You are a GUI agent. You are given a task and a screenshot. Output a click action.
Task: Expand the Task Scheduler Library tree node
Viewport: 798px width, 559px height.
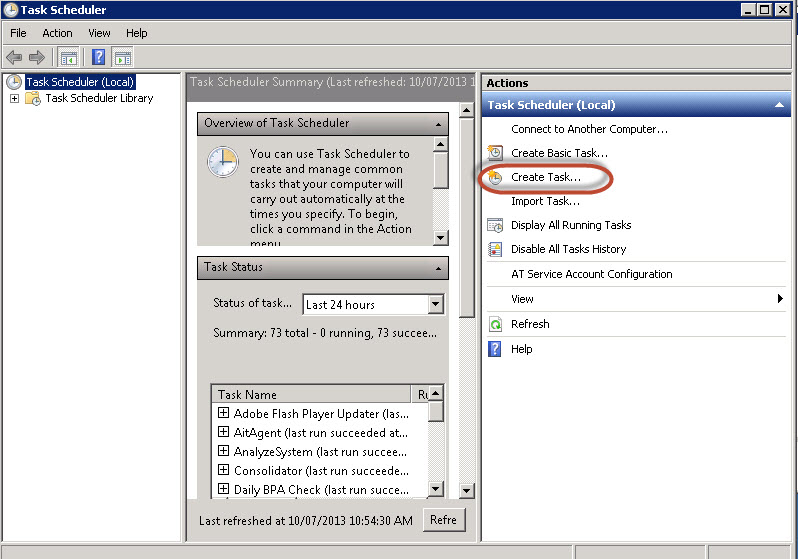14,98
